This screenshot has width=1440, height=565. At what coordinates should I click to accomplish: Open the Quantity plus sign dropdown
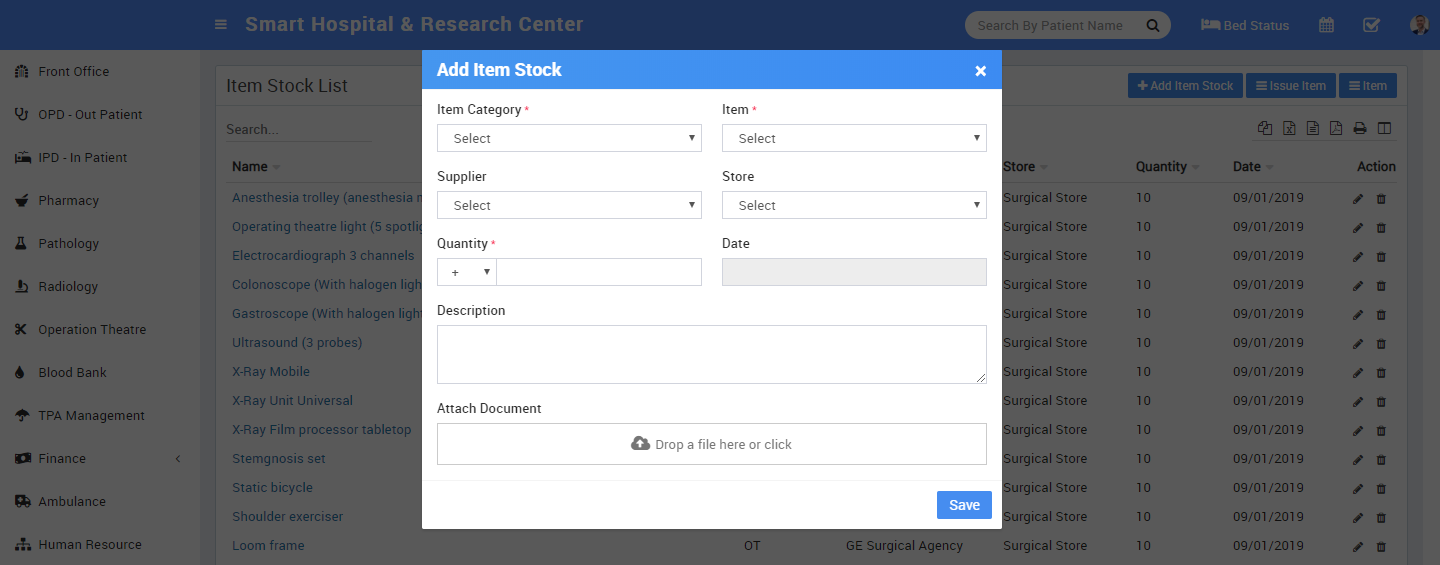click(467, 272)
